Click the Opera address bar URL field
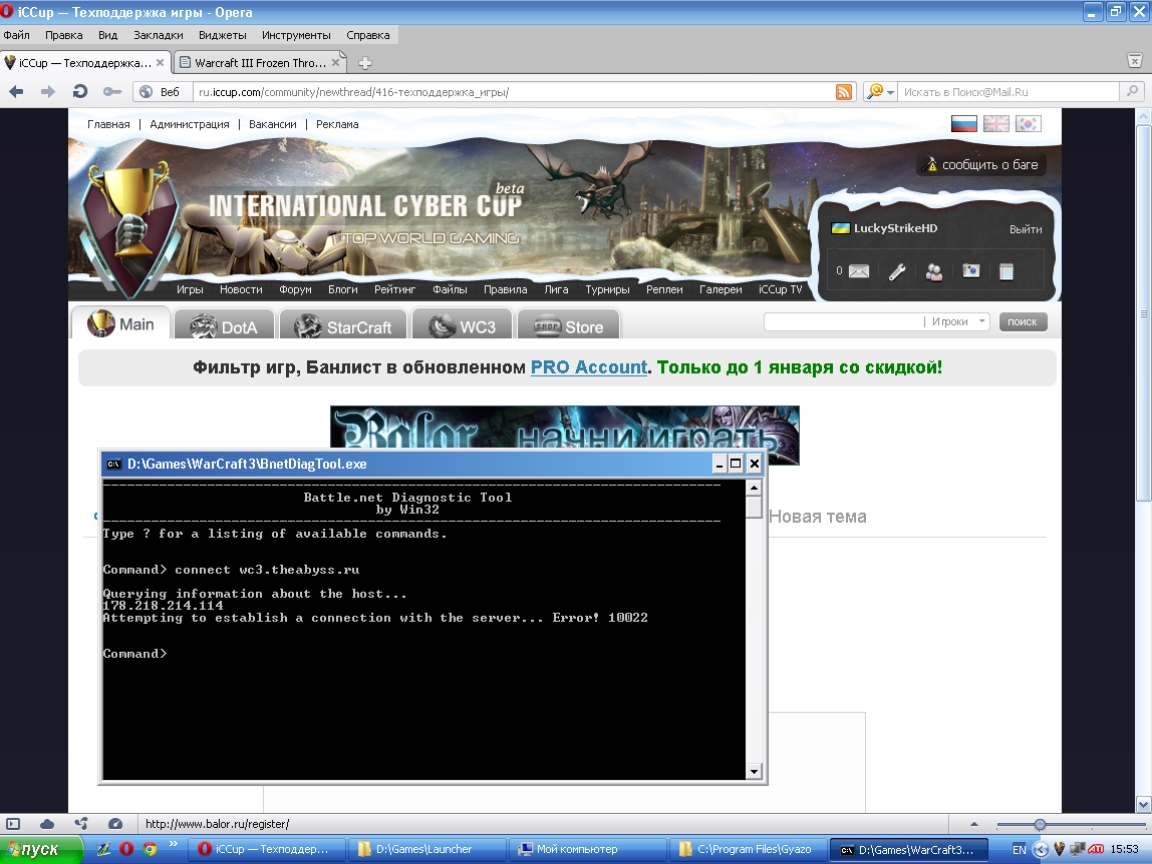 (514, 92)
